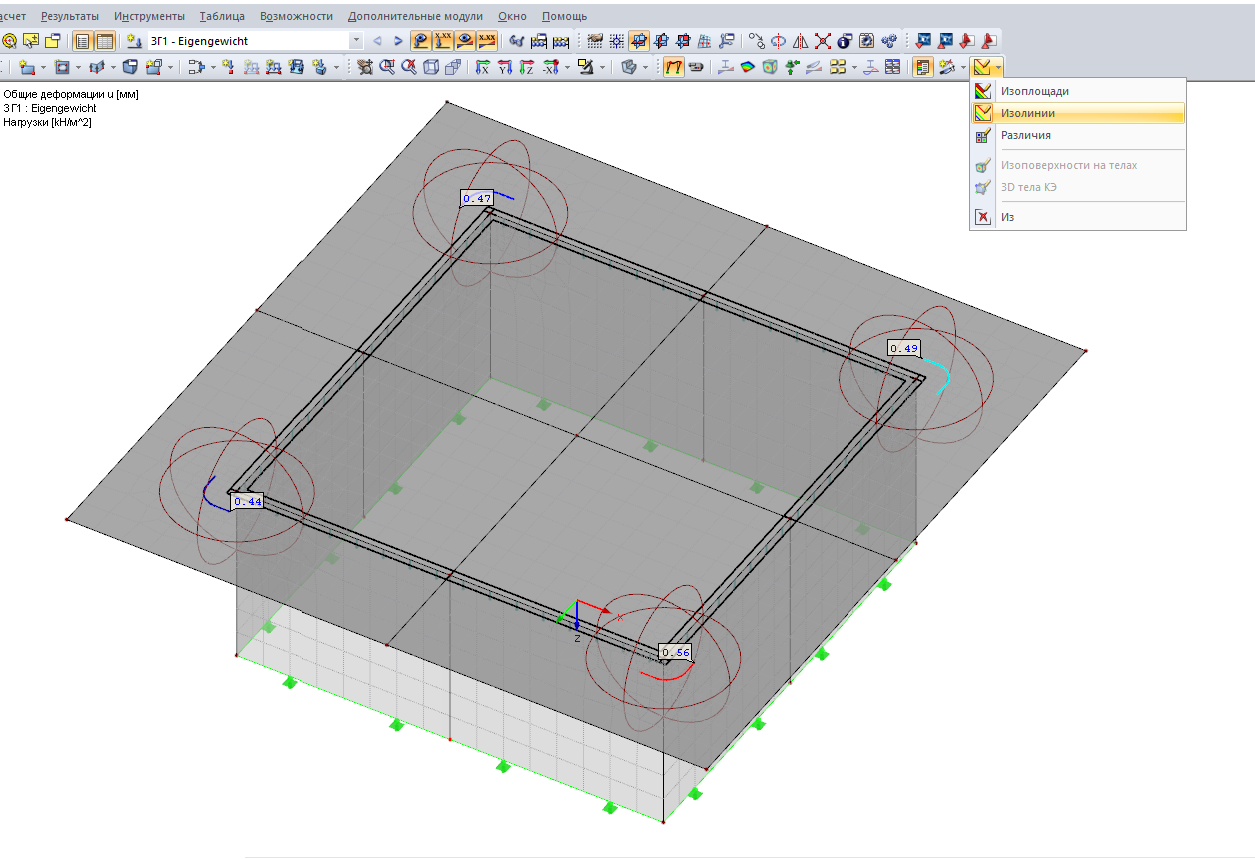This screenshot has width=1255, height=859.
Task: Select the solid boxes display icon
Action: tap(453, 67)
